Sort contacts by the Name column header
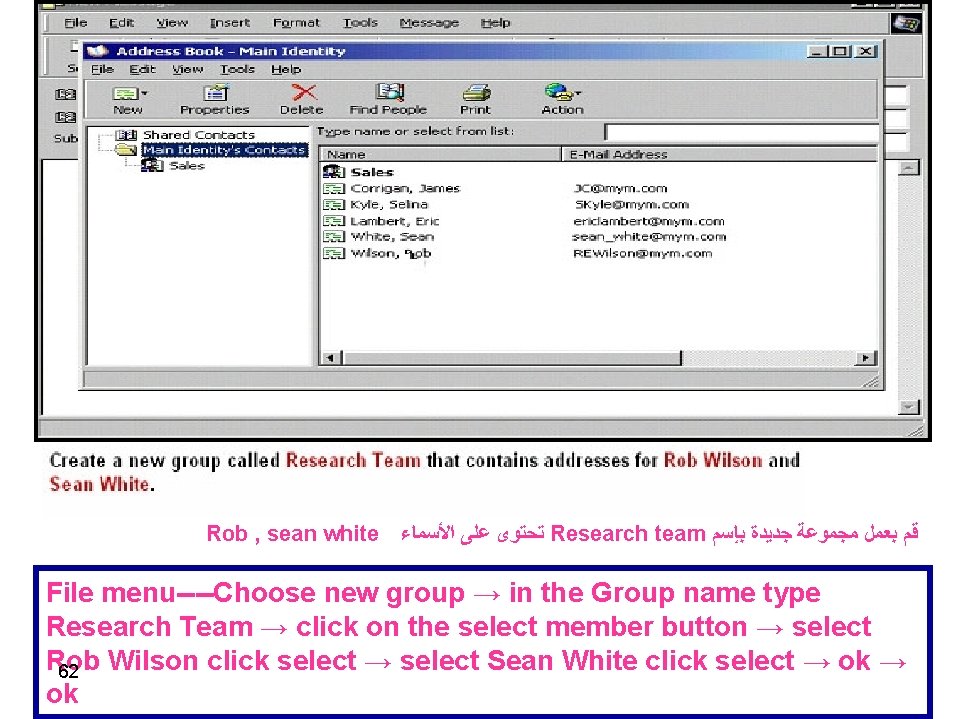959x719 pixels. [x=440, y=154]
